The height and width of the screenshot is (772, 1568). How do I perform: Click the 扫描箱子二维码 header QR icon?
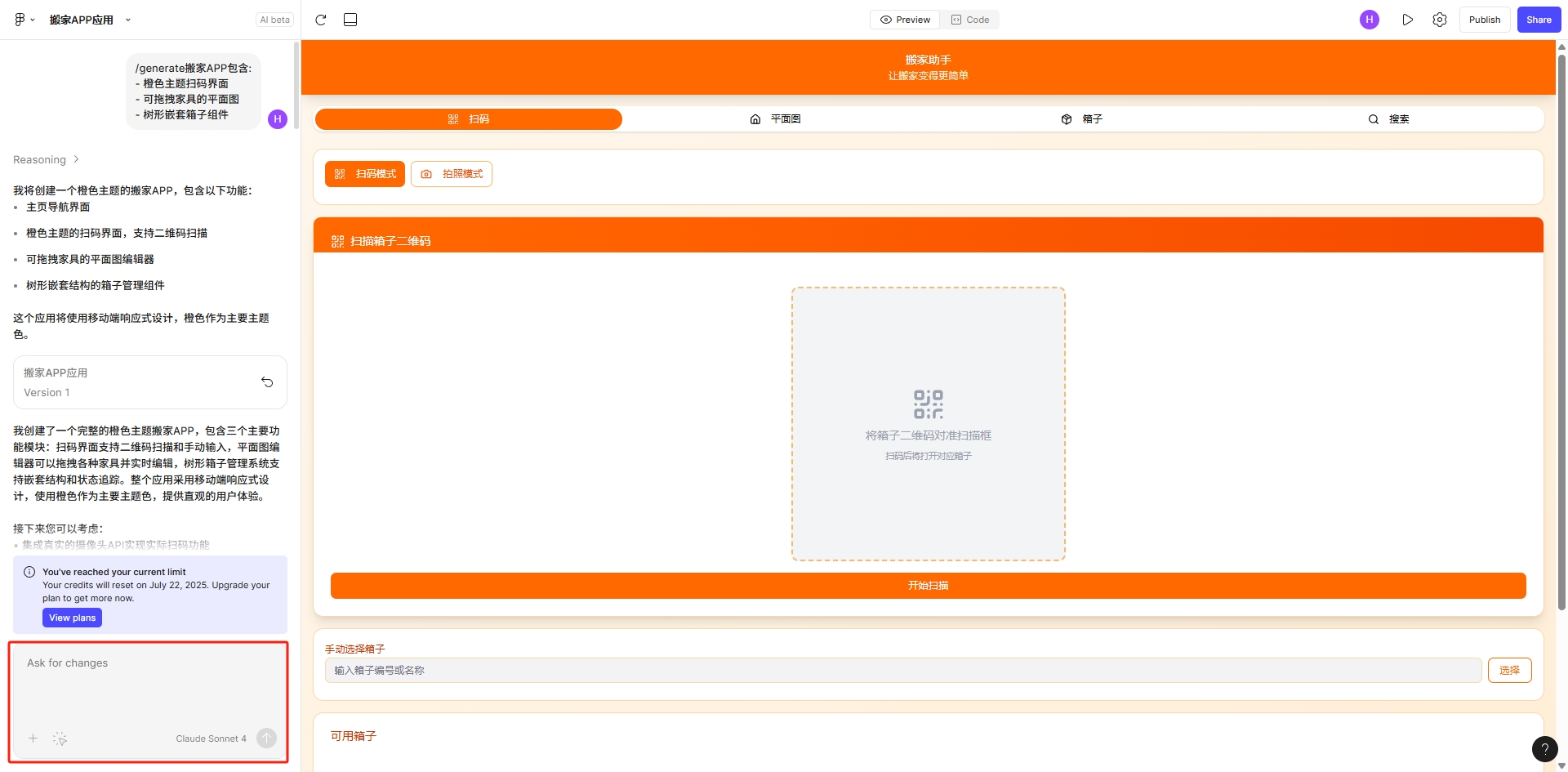click(x=337, y=241)
